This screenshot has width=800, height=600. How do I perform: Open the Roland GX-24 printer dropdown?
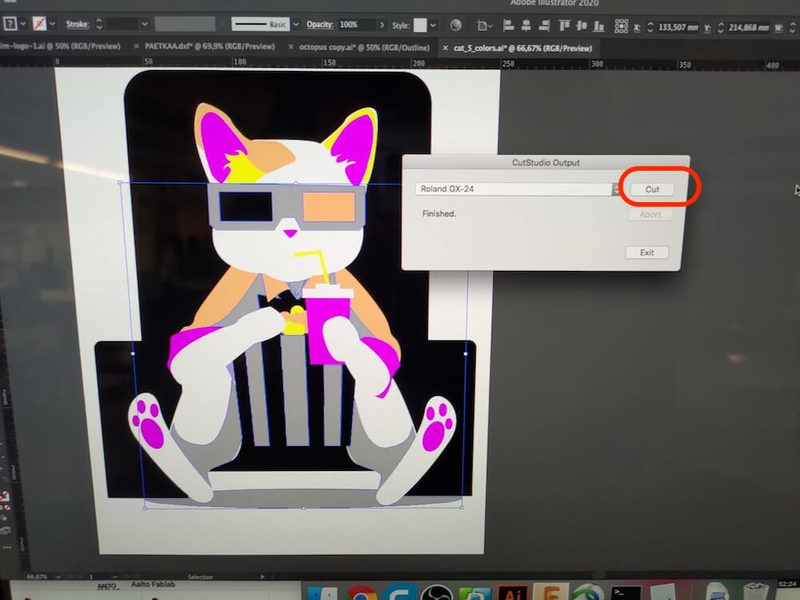pos(616,189)
